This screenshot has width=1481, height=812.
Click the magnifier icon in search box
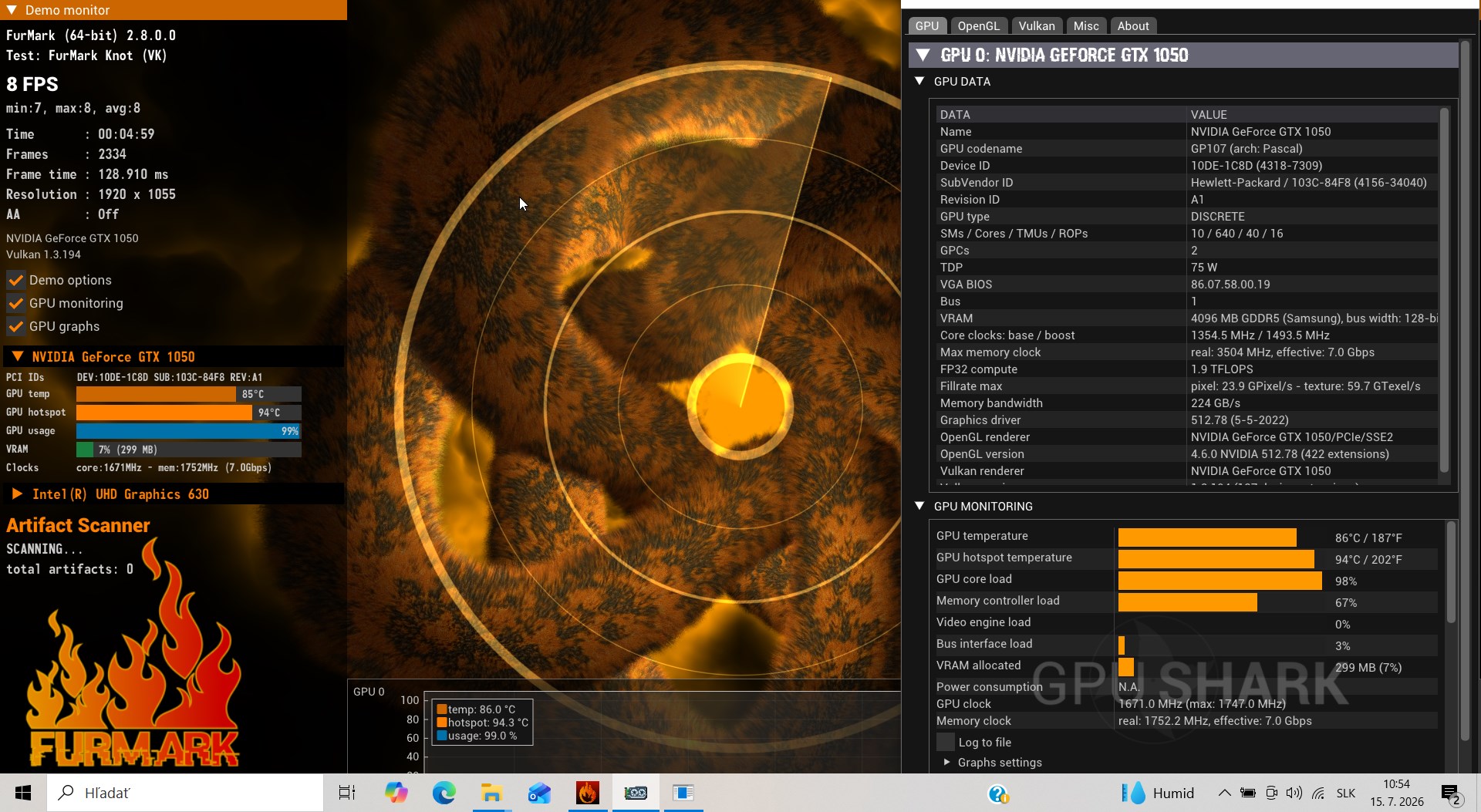(67, 792)
